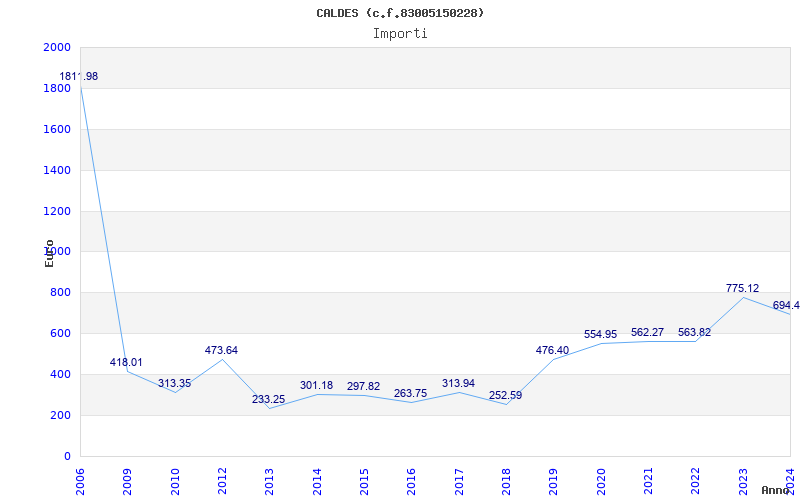
Task: Click y-axis tick 1800
Action: pos(57,88)
